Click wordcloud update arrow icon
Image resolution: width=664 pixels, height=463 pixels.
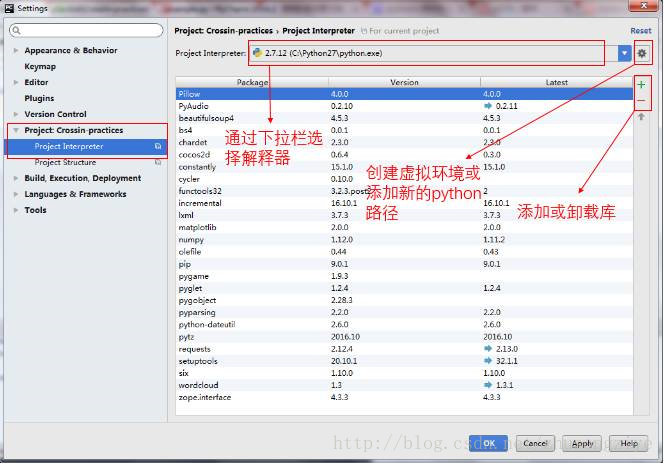(x=488, y=385)
